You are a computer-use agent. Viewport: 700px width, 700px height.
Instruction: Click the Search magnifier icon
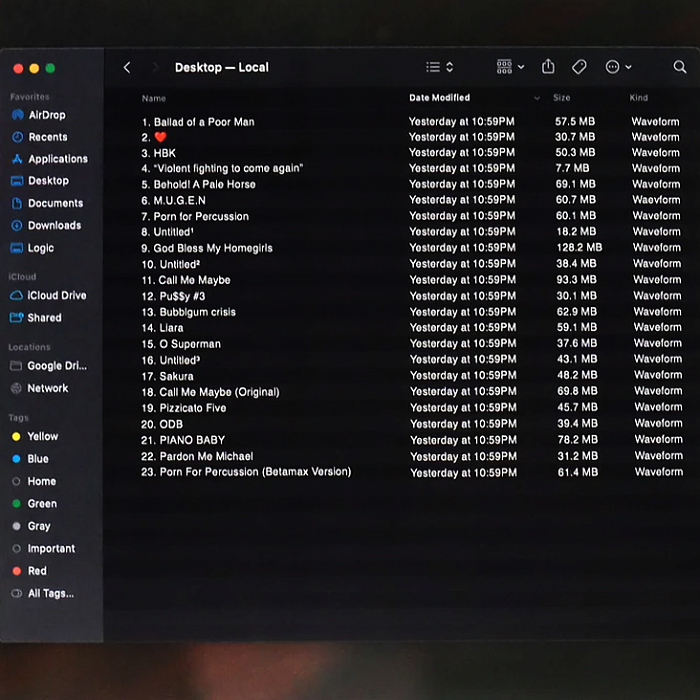679,67
